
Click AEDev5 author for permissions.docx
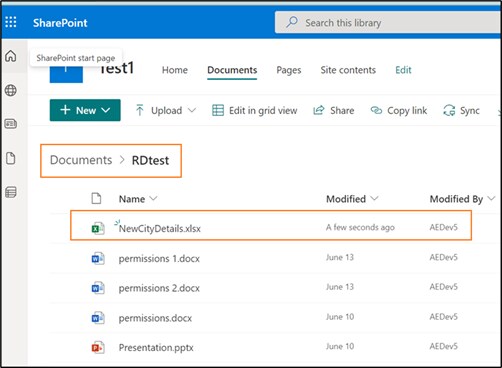[444, 317]
